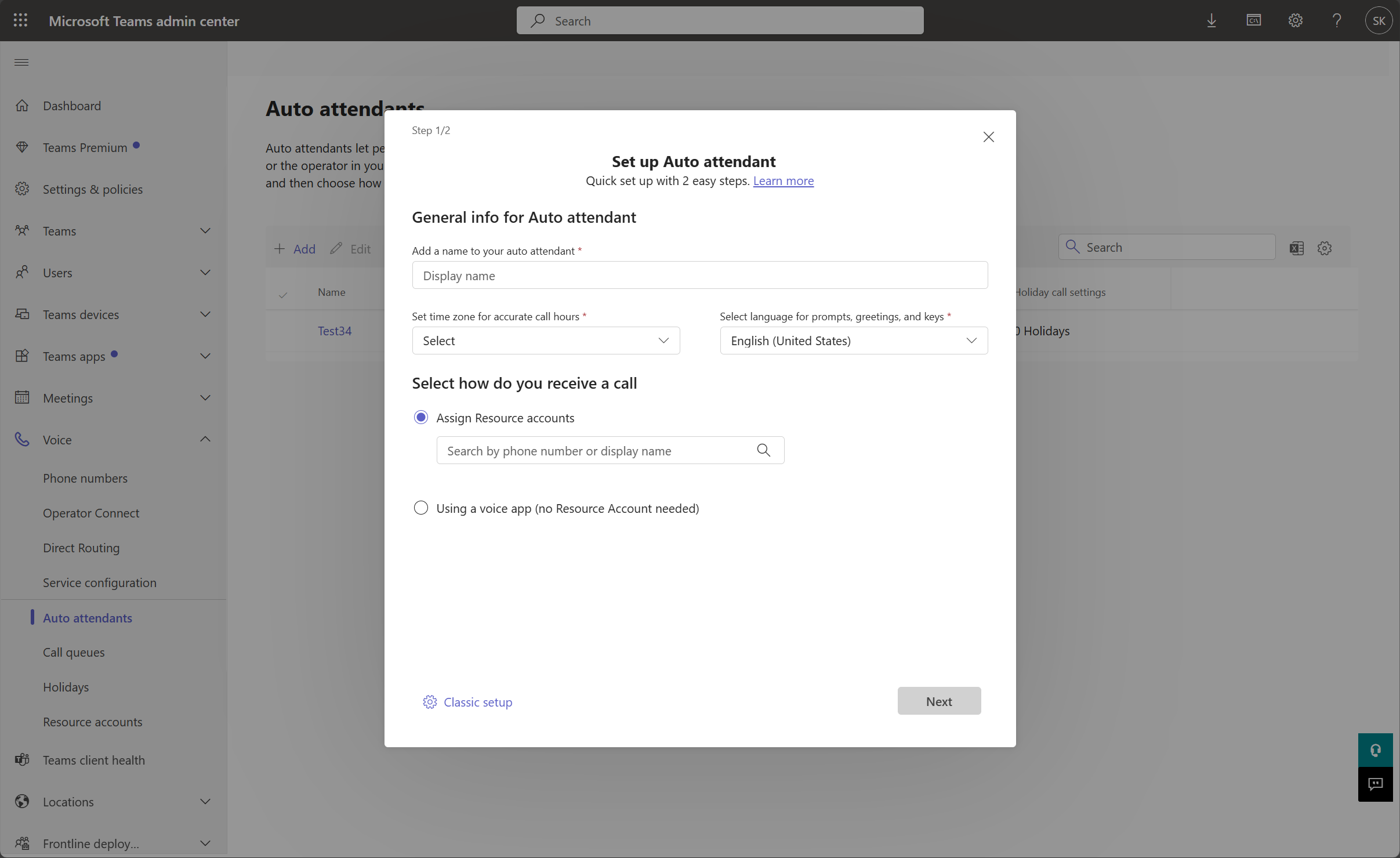Image resolution: width=1400 pixels, height=858 pixels.
Task: Open the help headset floating button
Action: (1376, 750)
